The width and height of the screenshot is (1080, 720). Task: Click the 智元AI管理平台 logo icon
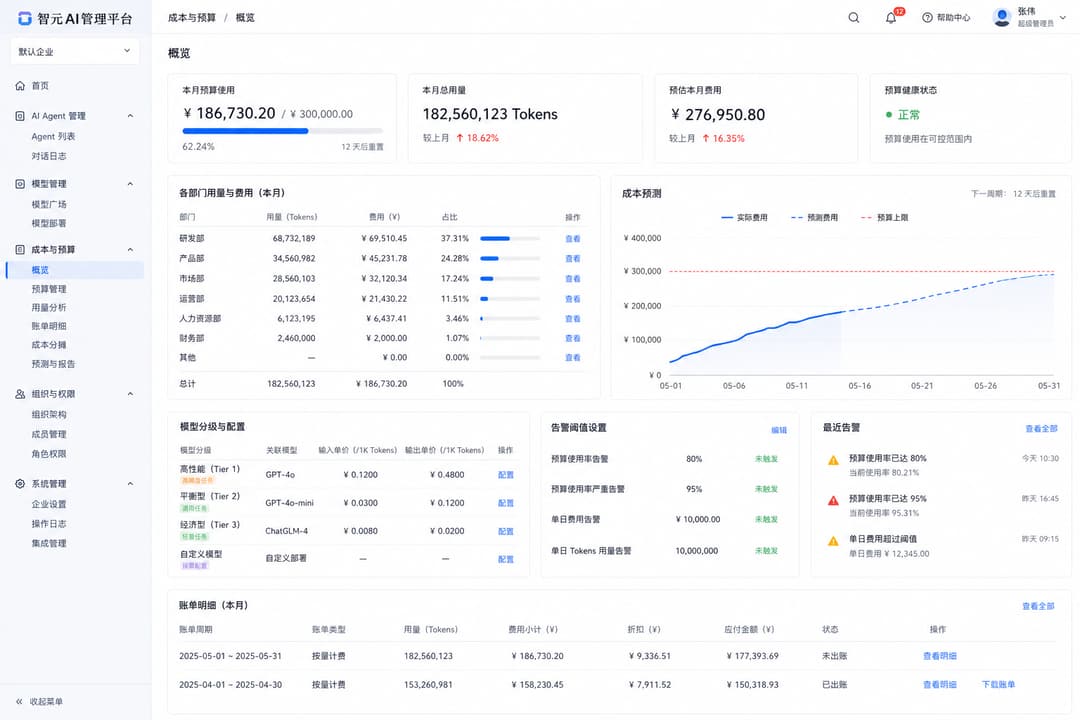click(x=25, y=18)
